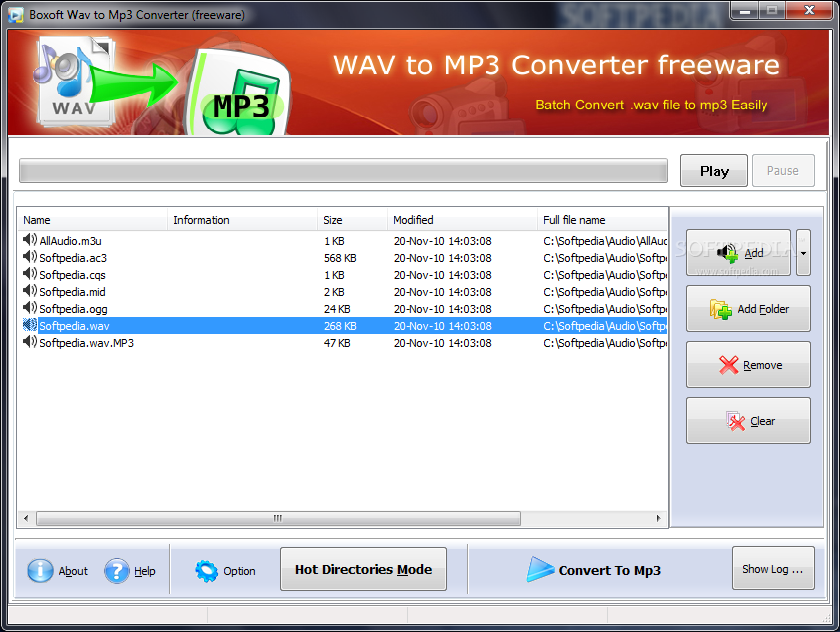
Task: Sort by the Name column header
Action: 93,220
